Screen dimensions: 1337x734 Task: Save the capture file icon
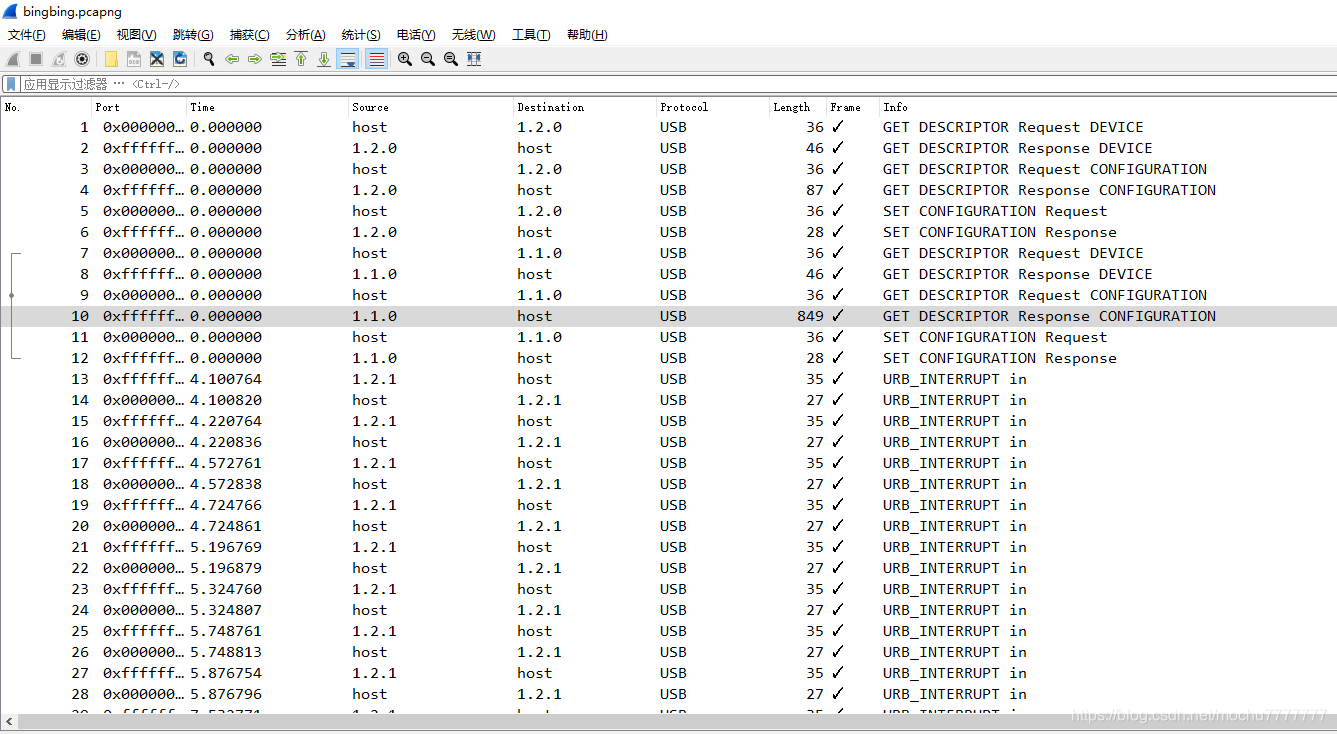tap(134, 59)
